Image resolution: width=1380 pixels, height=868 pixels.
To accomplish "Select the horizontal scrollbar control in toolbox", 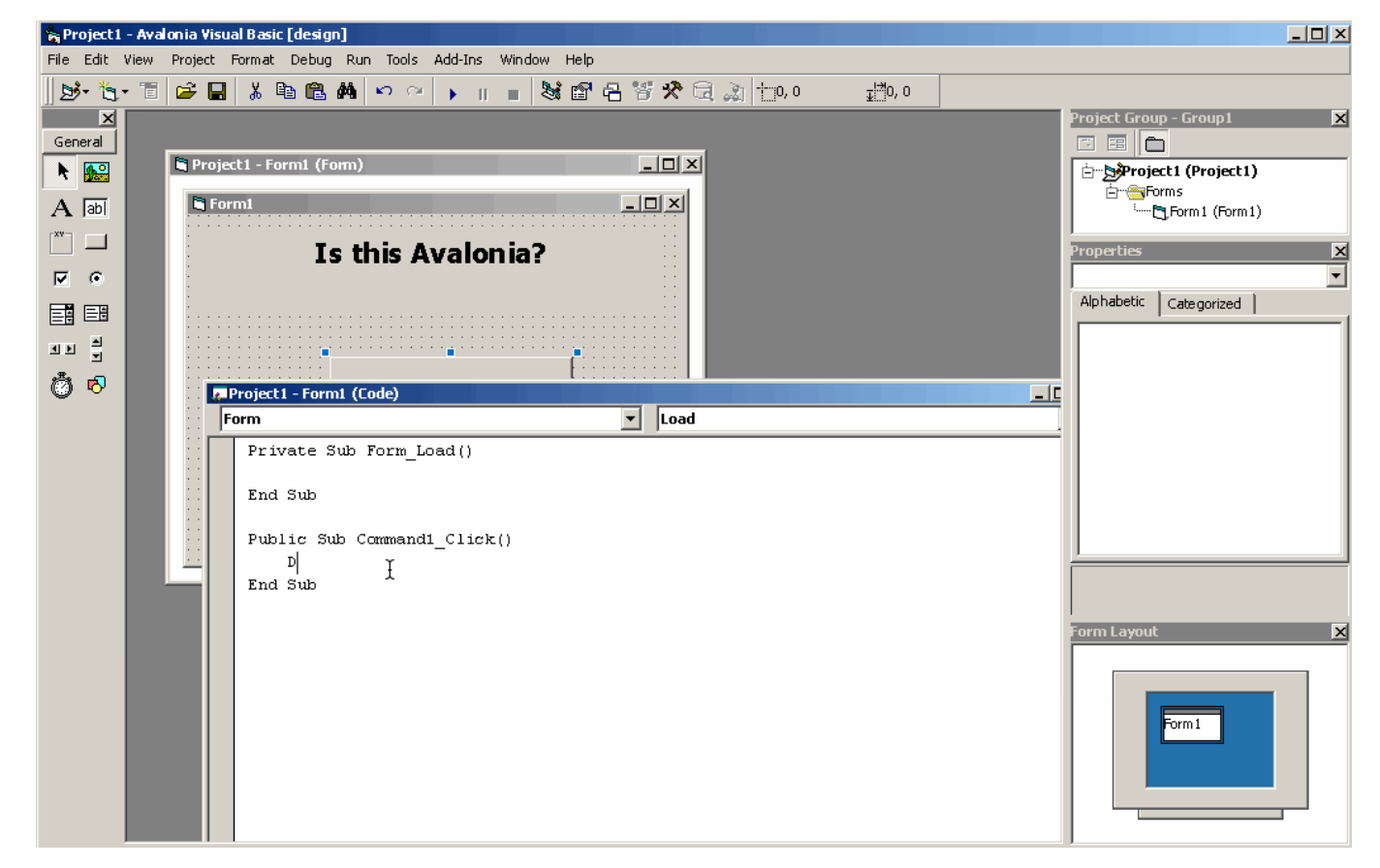I will (x=61, y=349).
